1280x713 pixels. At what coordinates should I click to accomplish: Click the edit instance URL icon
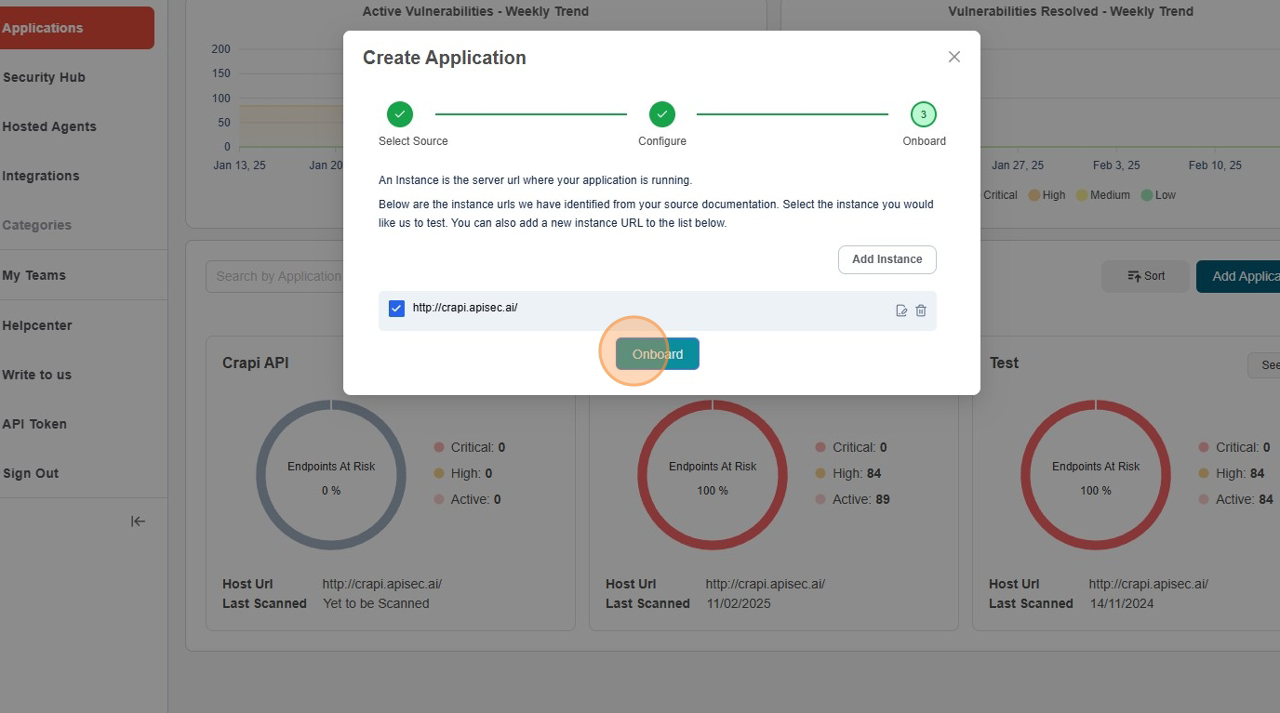(x=901, y=311)
